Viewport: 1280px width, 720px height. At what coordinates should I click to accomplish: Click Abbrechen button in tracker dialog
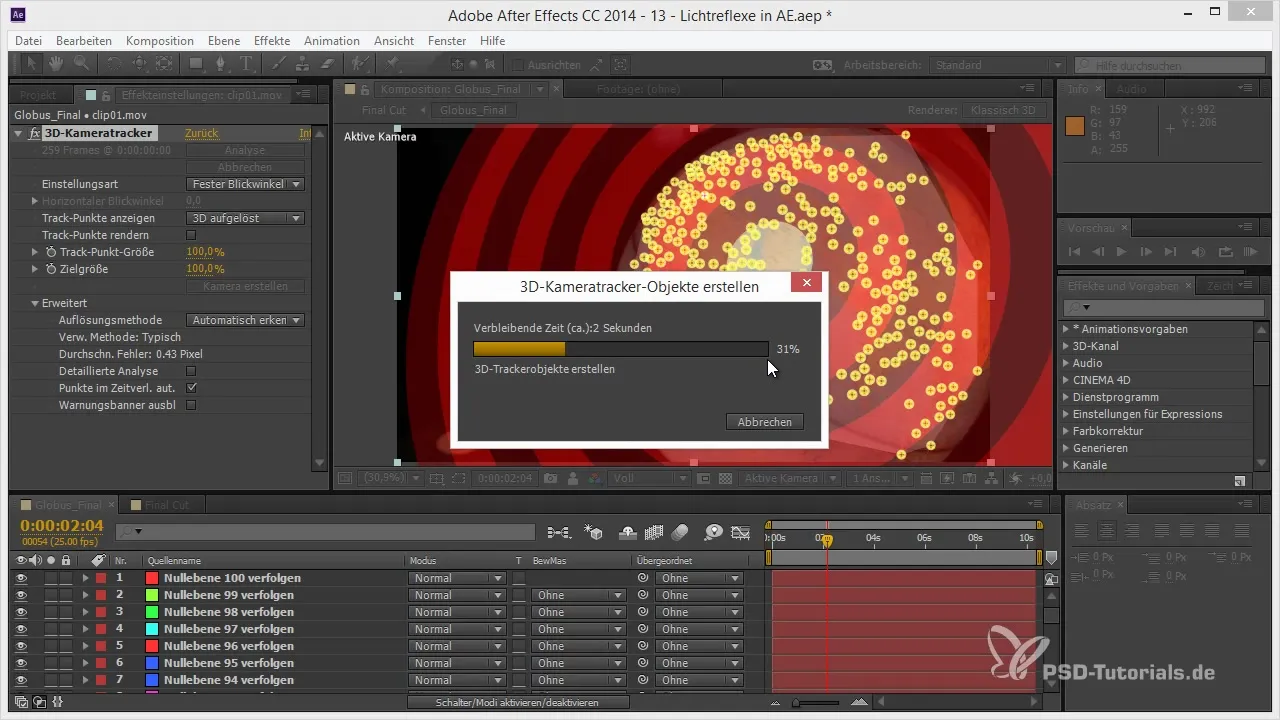click(x=765, y=422)
